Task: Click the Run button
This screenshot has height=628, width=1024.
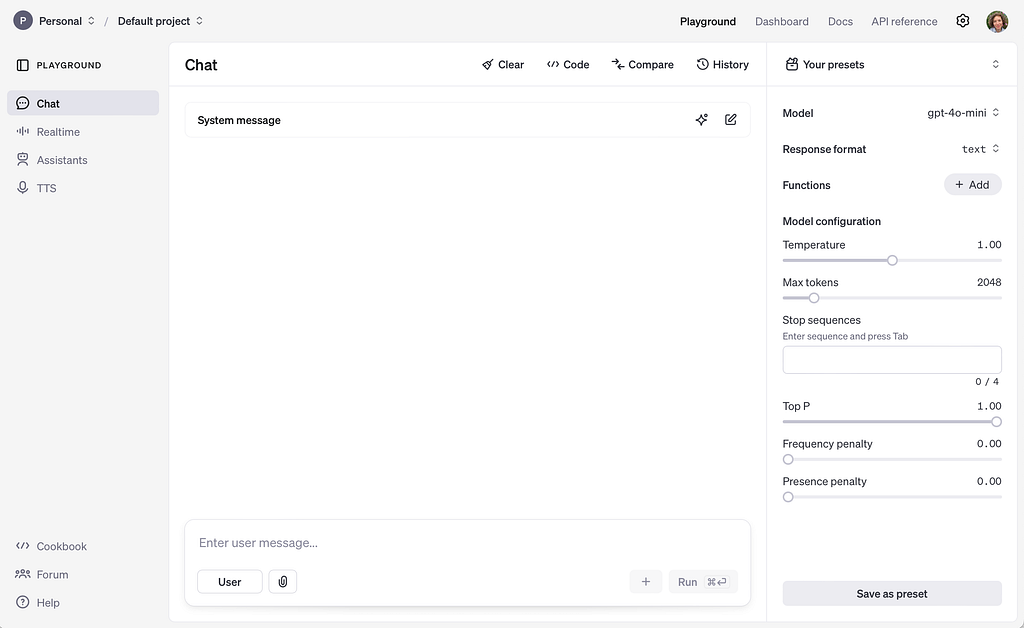Action: (x=703, y=582)
